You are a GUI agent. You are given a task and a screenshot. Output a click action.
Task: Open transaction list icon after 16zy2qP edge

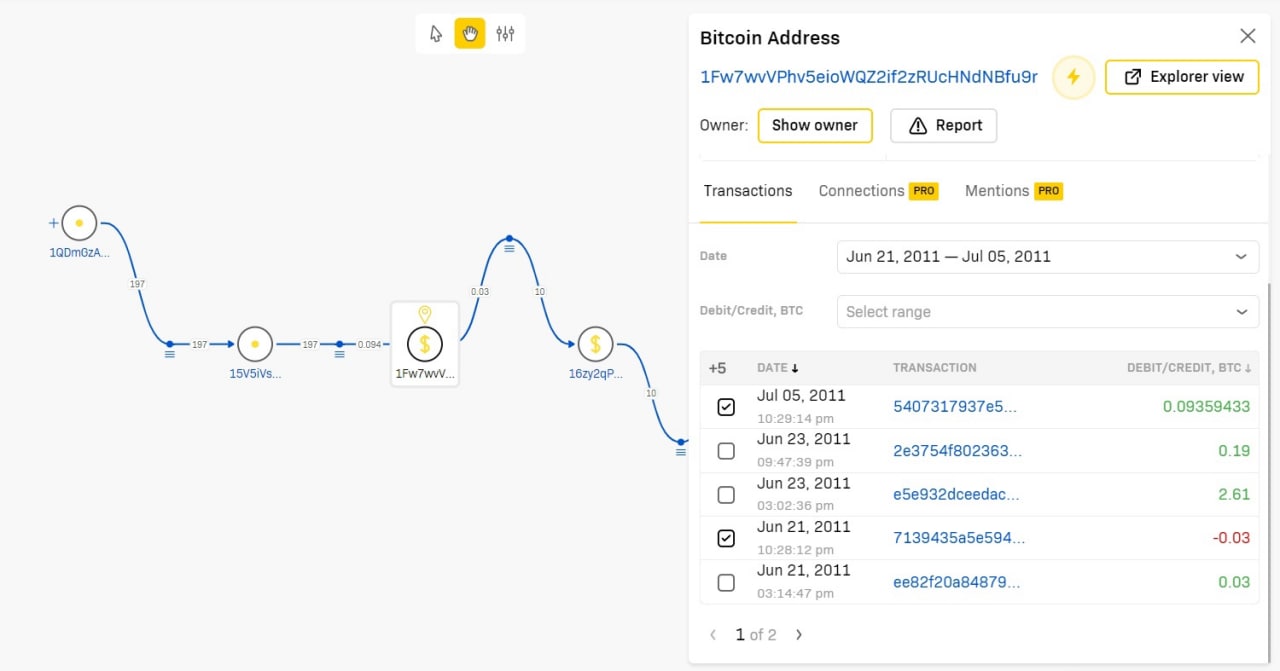(x=680, y=452)
